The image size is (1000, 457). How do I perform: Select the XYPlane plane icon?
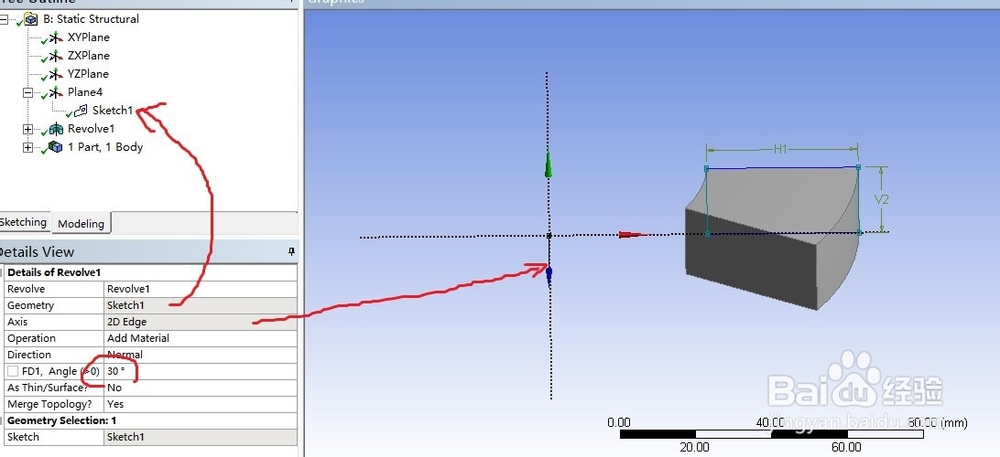[x=56, y=38]
